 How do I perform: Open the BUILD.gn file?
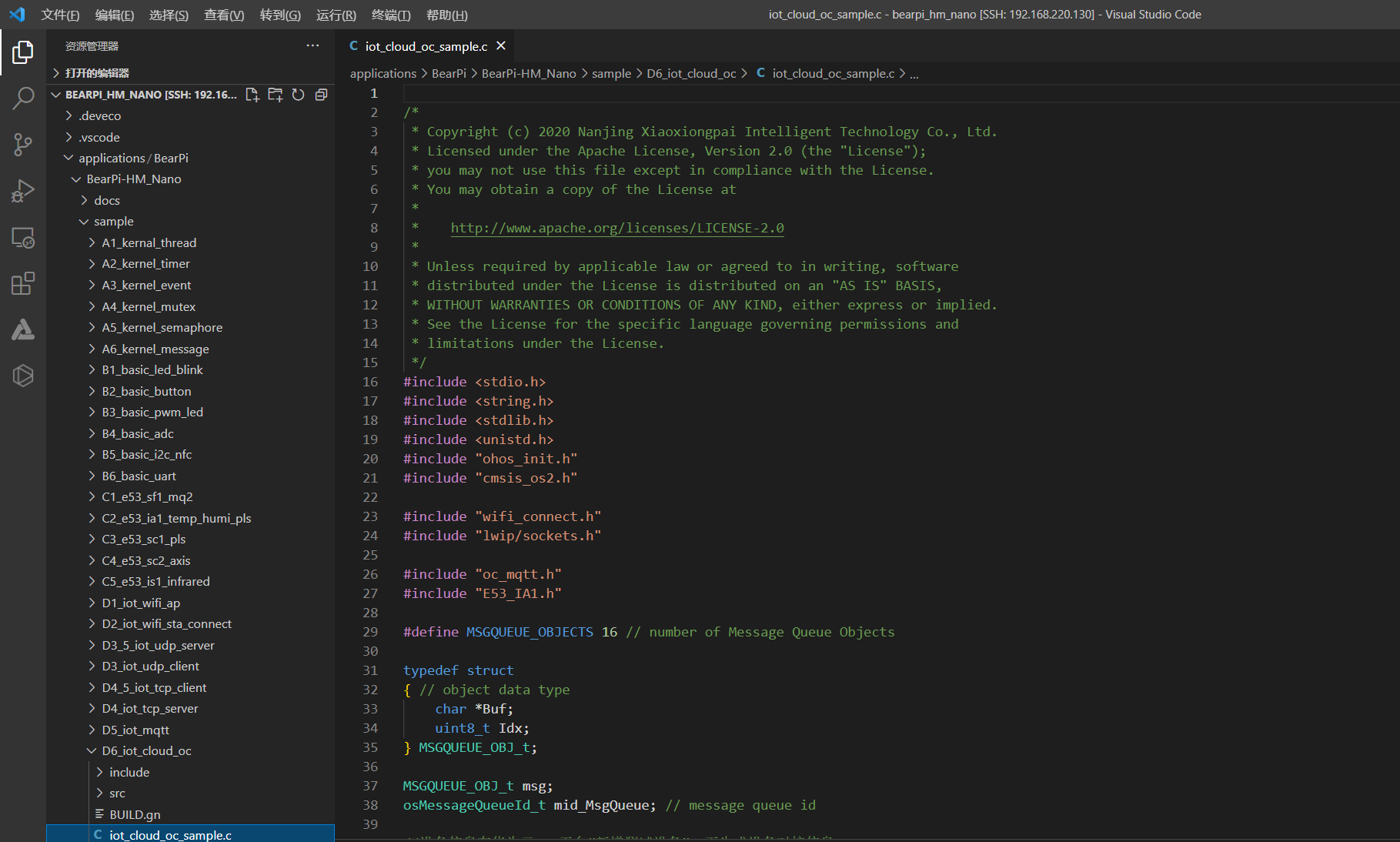190,814
